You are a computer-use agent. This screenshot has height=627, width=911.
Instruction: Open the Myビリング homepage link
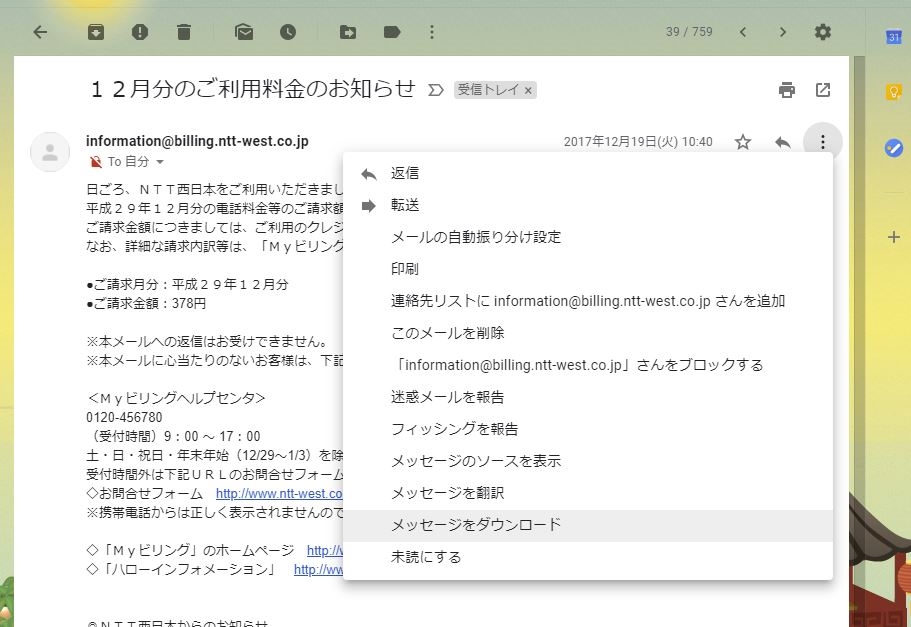(325, 551)
